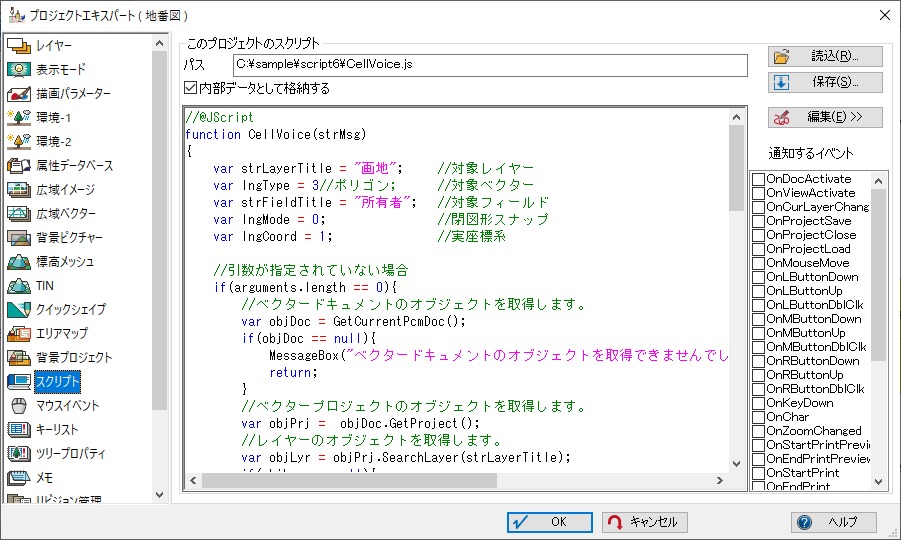This screenshot has height=540, width=901.
Task: Click event list scroll-up arrow
Action: pos(878,181)
